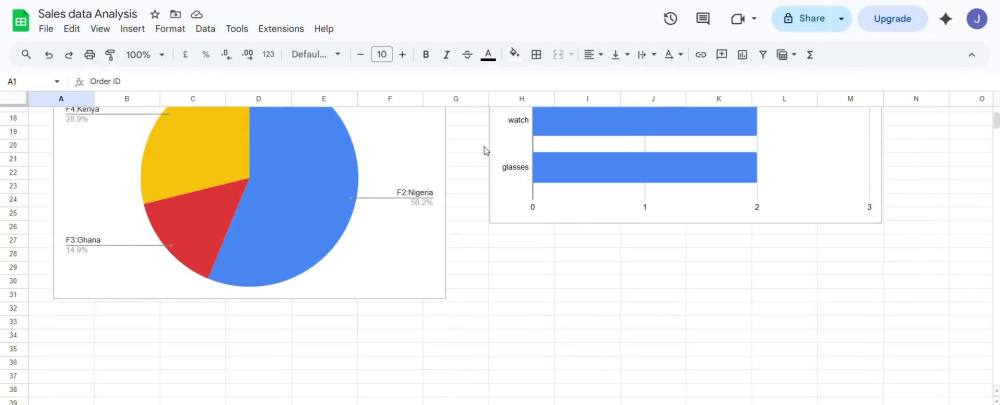The width and height of the screenshot is (1000, 405).
Task: Toggle bold formatting
Action: click(x=426, y=55)
